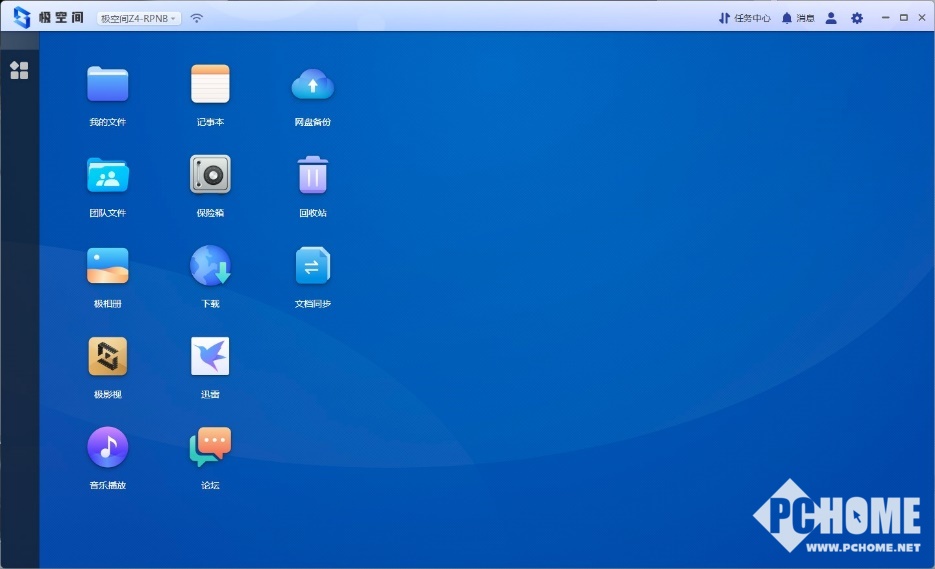935x569 pixels.
Task: Launch the 记事本 notepad app
Action: click(x=210, y=84)
